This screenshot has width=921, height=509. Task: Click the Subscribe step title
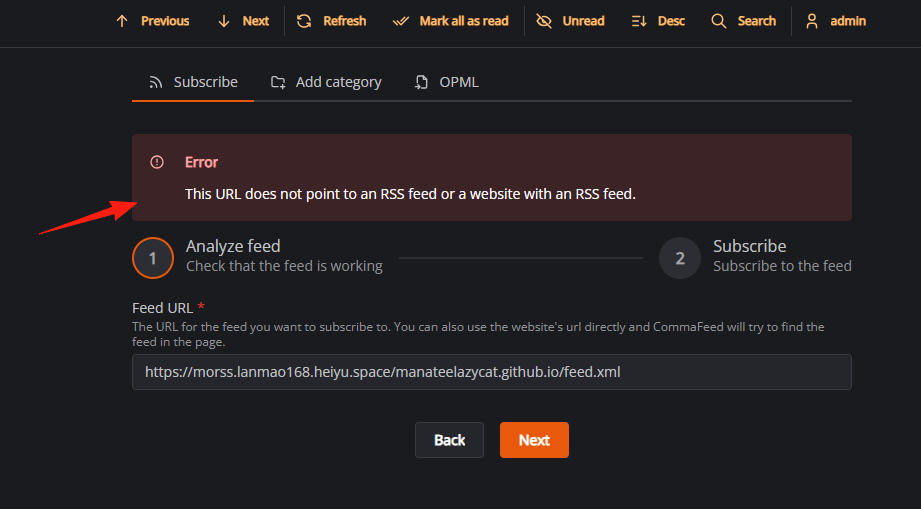749,246
